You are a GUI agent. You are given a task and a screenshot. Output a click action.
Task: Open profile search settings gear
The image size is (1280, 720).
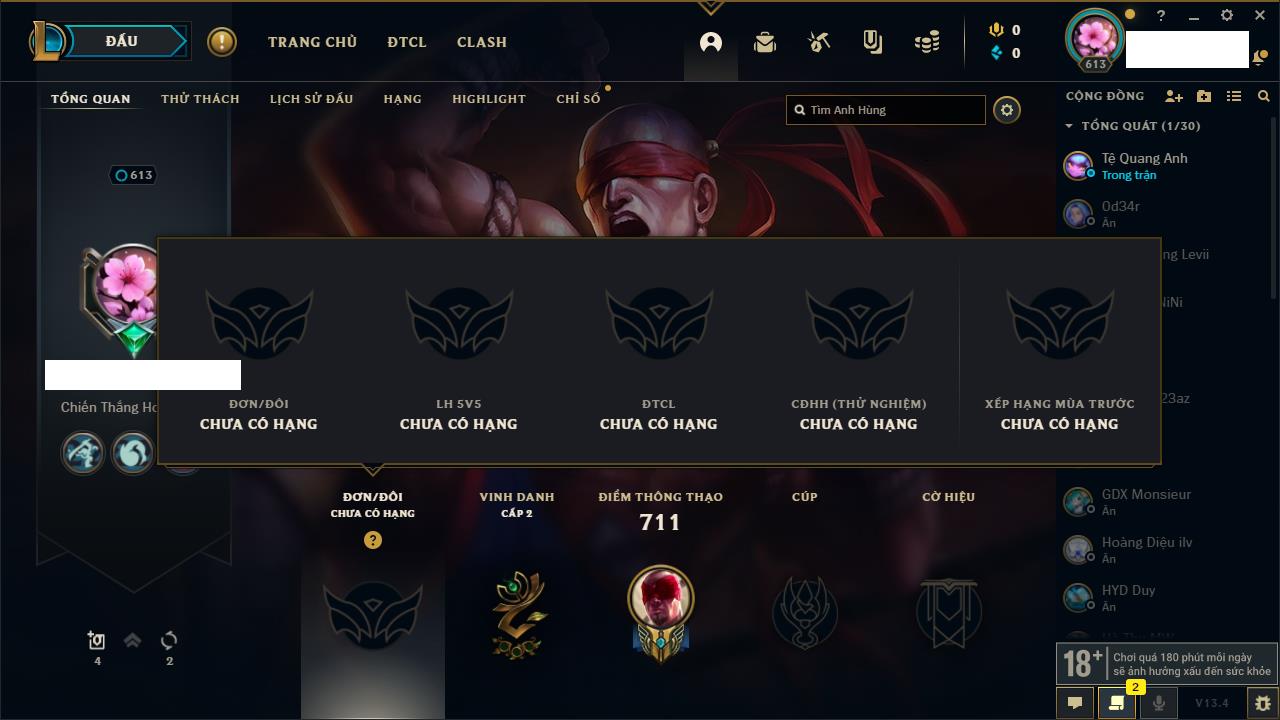click(x=1007, y=110)
